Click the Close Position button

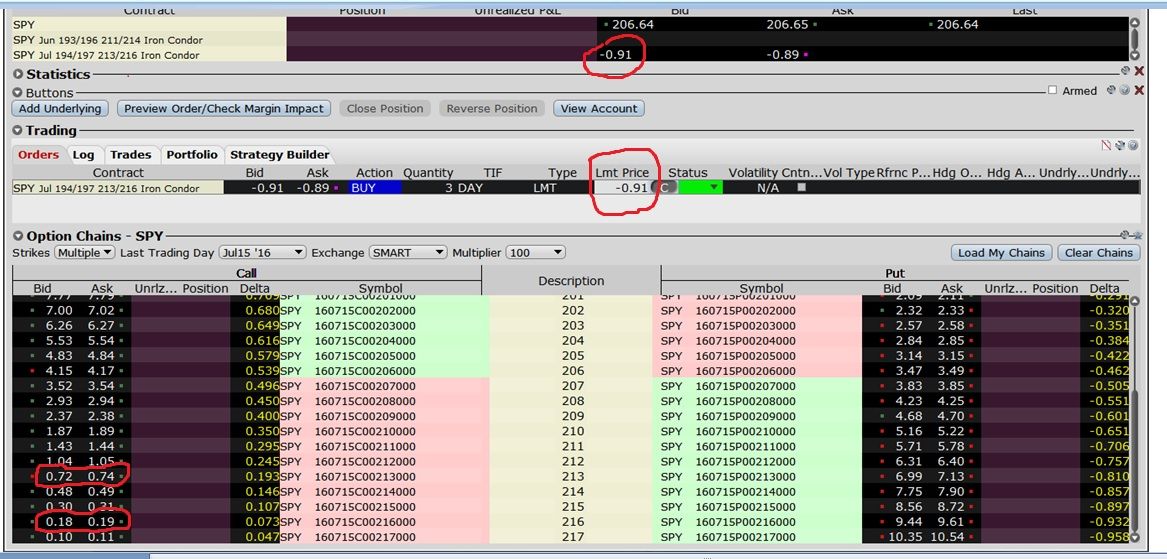coord(385,108)
